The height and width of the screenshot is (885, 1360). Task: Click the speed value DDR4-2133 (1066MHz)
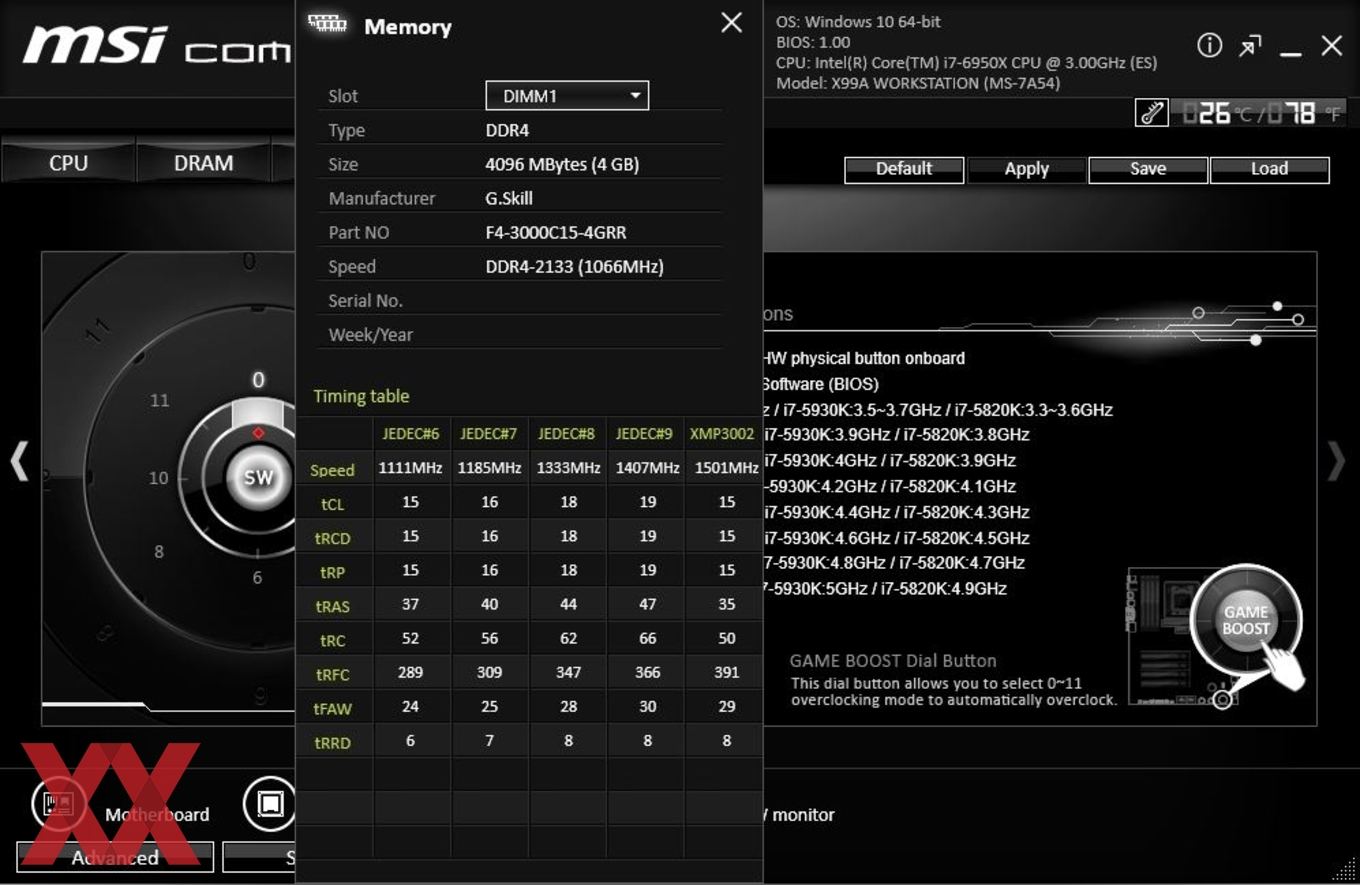point(575,266)
